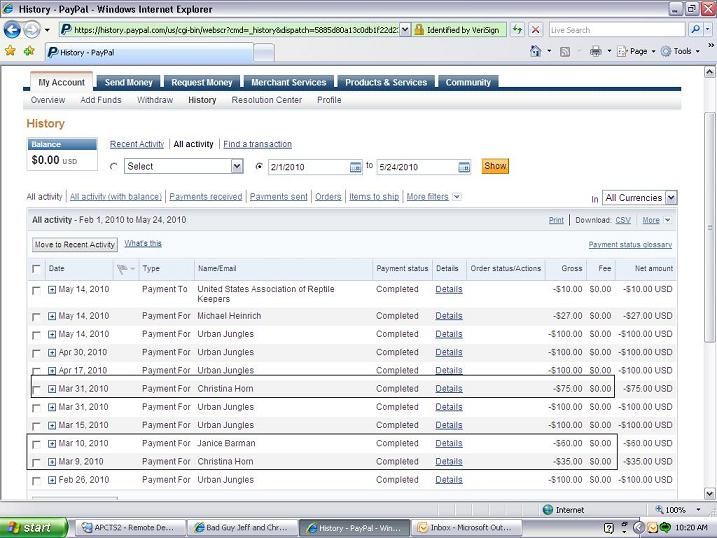
Task: Click the page vertical scrollbar up arrow
Action: [709, 71]
